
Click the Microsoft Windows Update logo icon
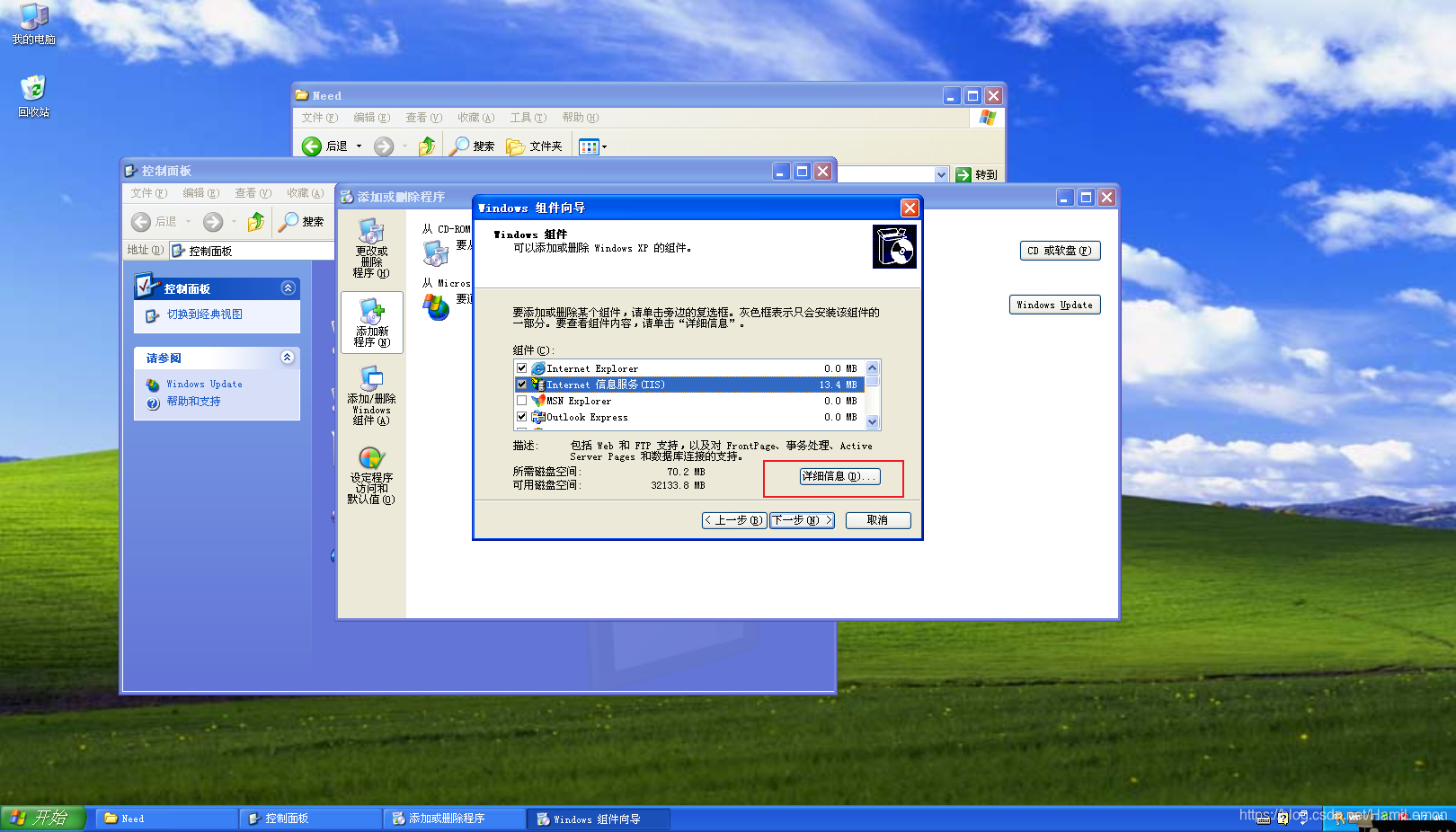tap(437, 308)
